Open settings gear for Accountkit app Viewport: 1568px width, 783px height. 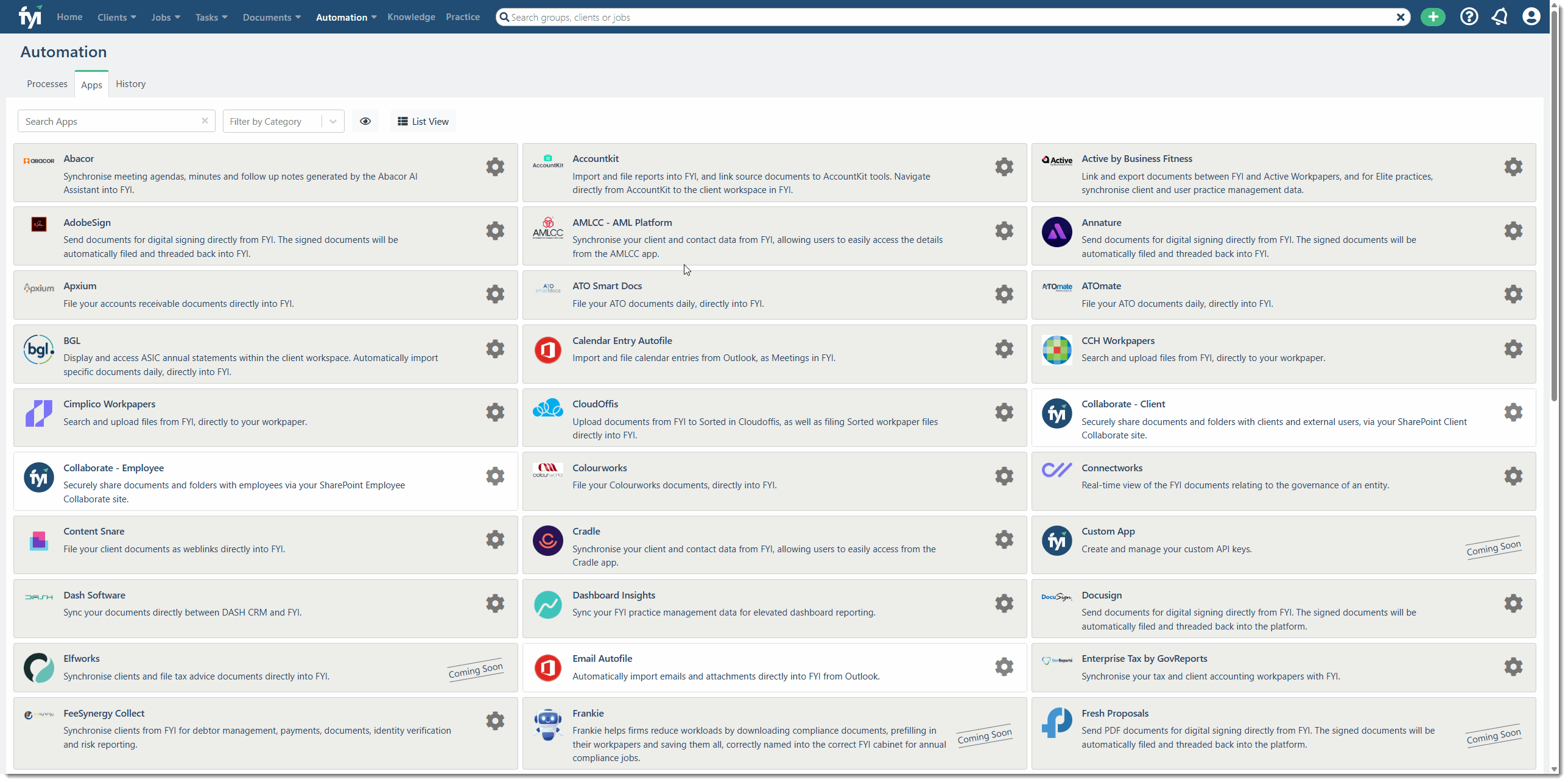[x=1004, y=167]
